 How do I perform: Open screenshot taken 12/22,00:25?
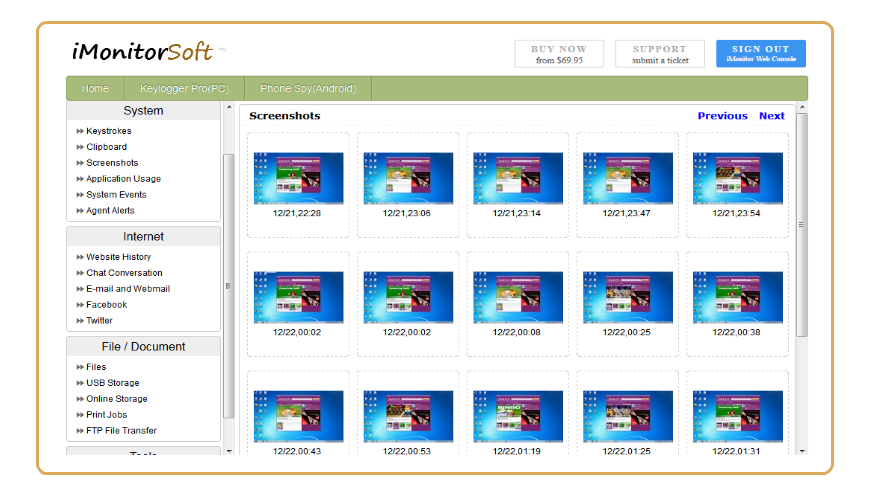(x=628, y=297)
